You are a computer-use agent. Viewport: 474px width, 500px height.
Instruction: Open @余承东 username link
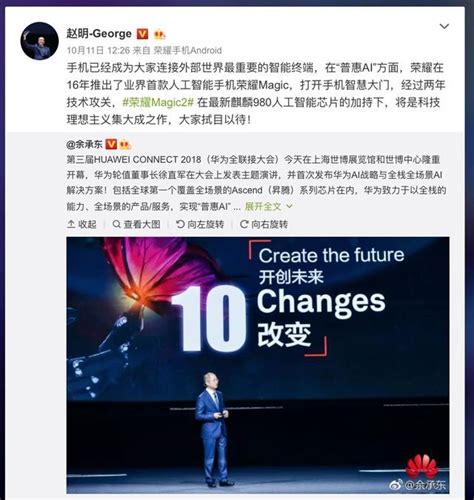pyautogui.click(x=84, y=144)
